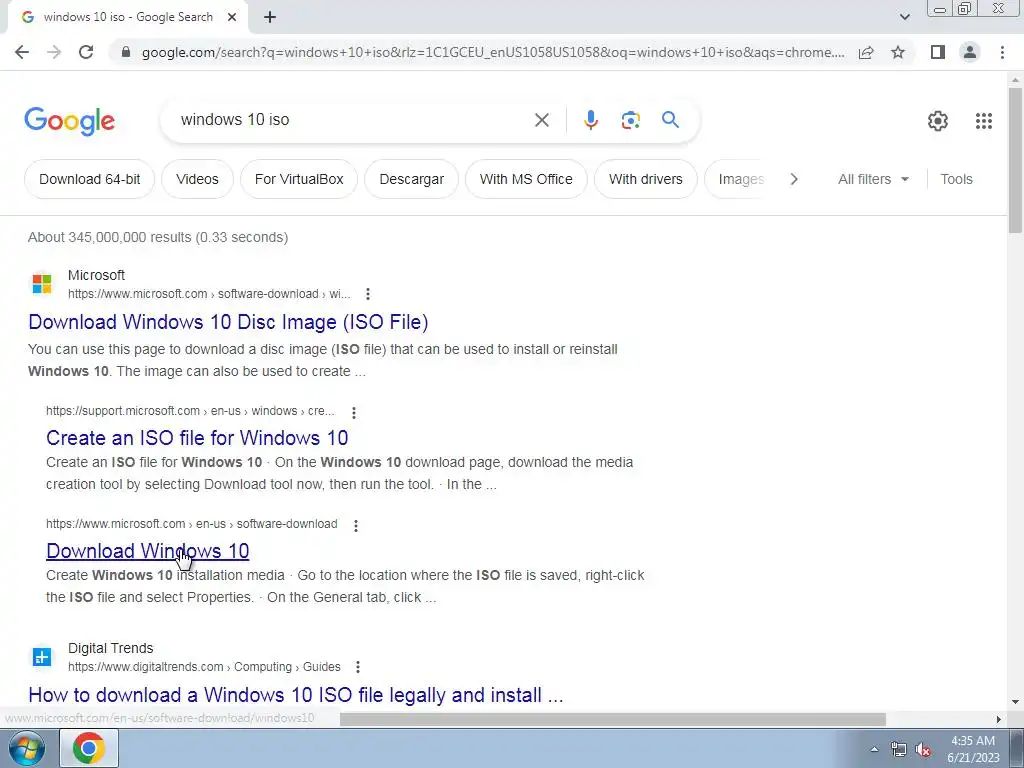Viewport: 1024px width, 768px height.
Task: Bookmark this page with star icon
Action: click(898, 52)
